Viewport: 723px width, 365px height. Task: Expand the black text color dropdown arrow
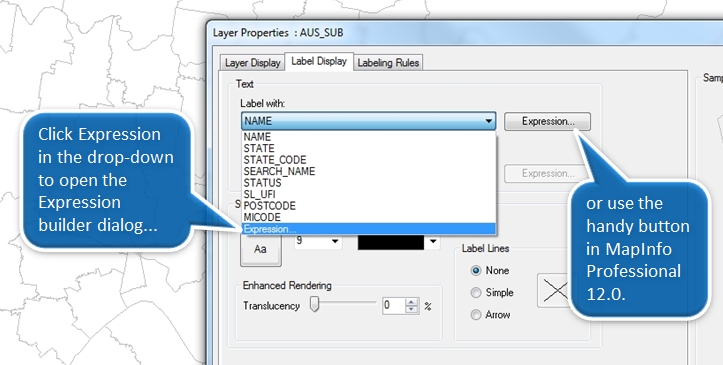coord(433,241)
